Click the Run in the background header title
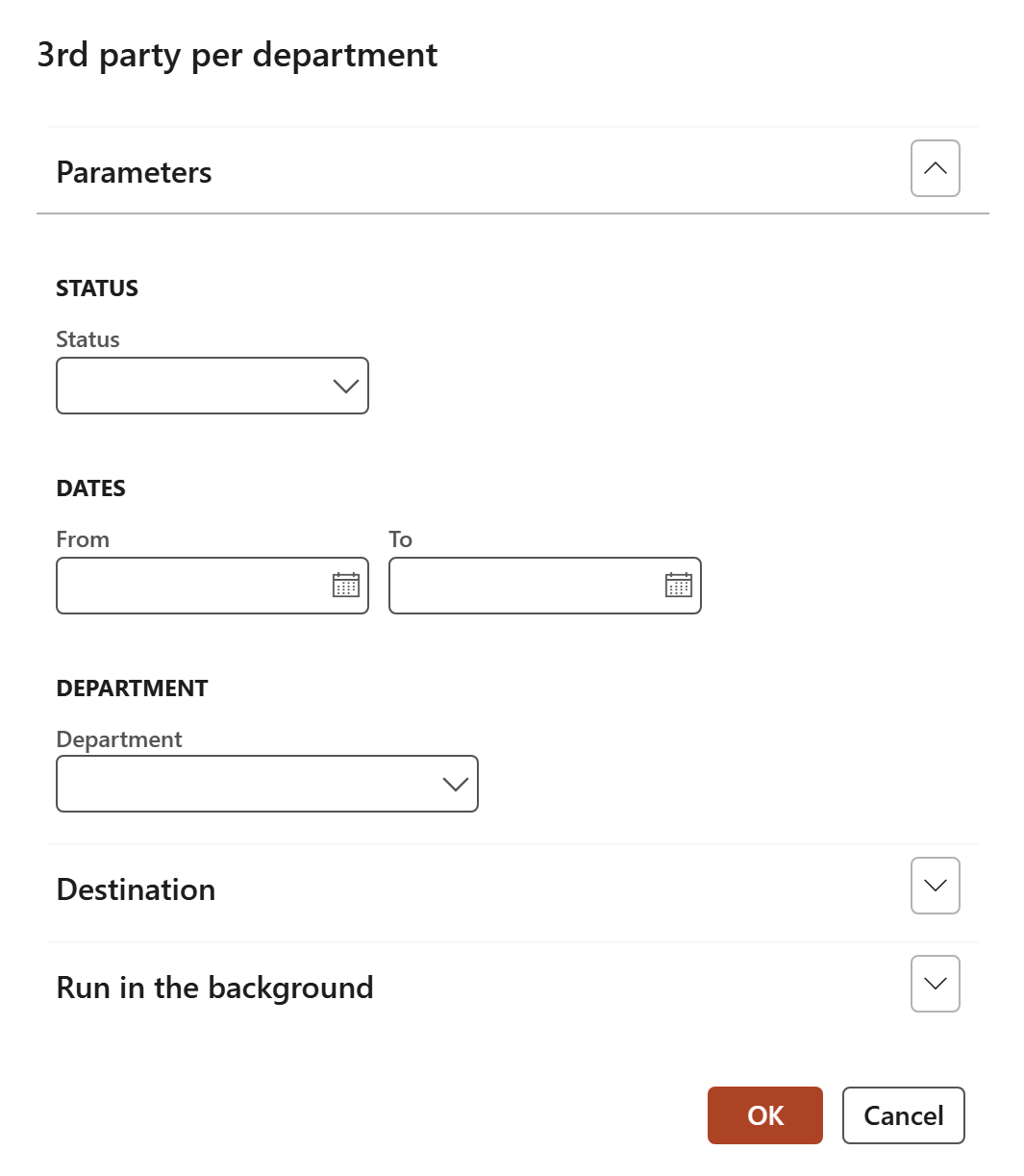The height and width of the screenshot is (1176, 1024). tap(214, 988)
